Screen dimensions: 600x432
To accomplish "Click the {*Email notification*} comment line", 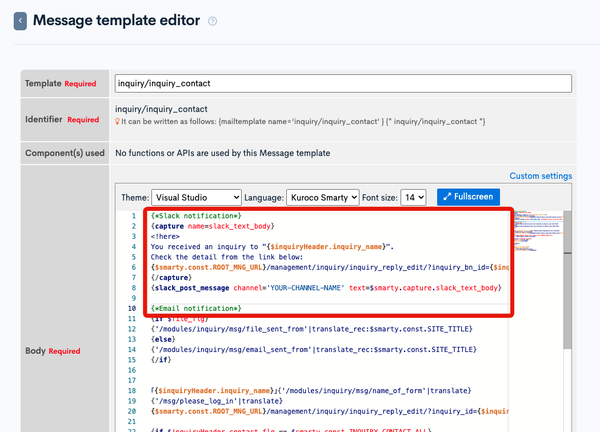I will coord(196,308).
